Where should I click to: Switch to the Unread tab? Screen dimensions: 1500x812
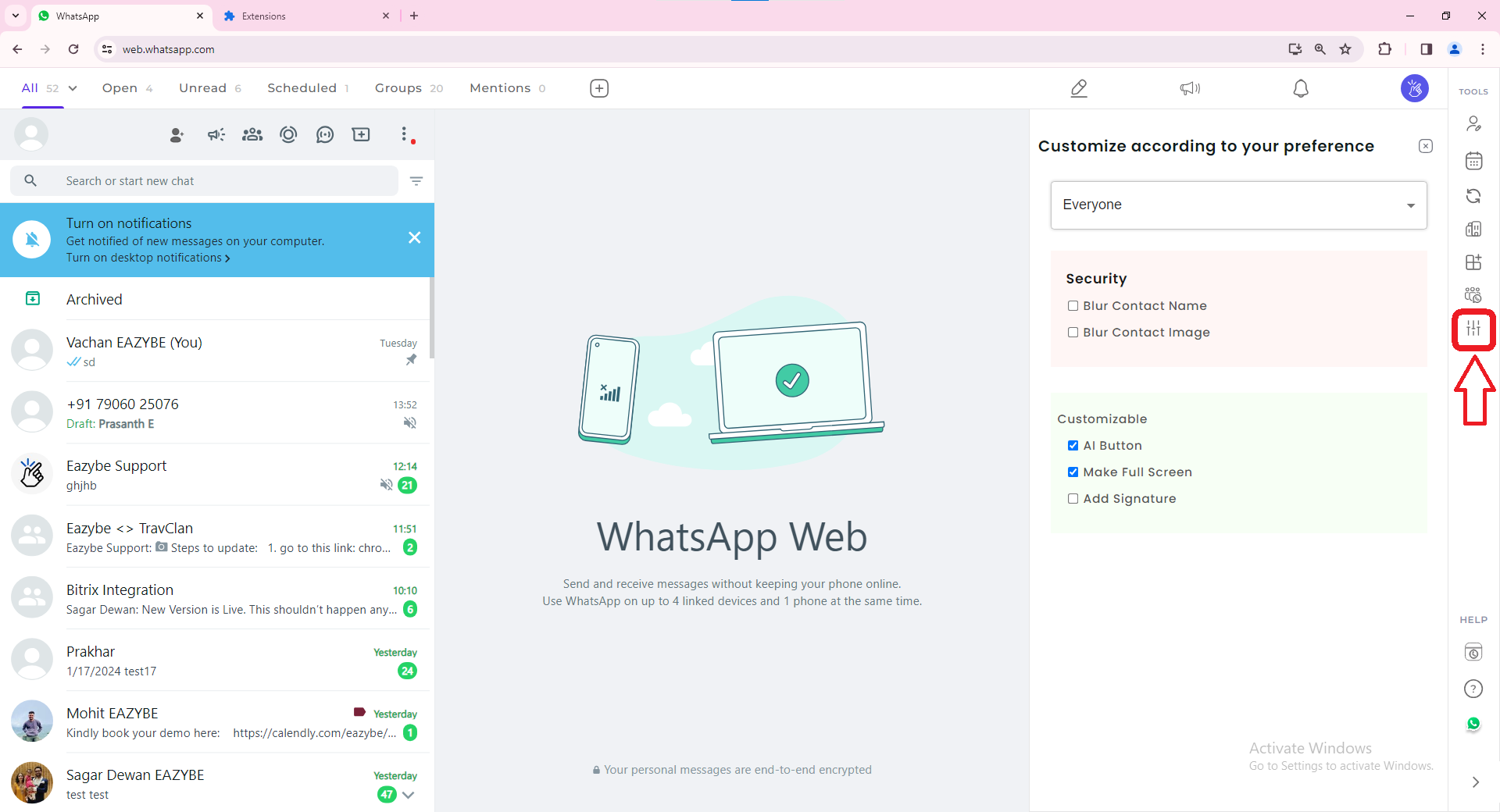(210, 88)
